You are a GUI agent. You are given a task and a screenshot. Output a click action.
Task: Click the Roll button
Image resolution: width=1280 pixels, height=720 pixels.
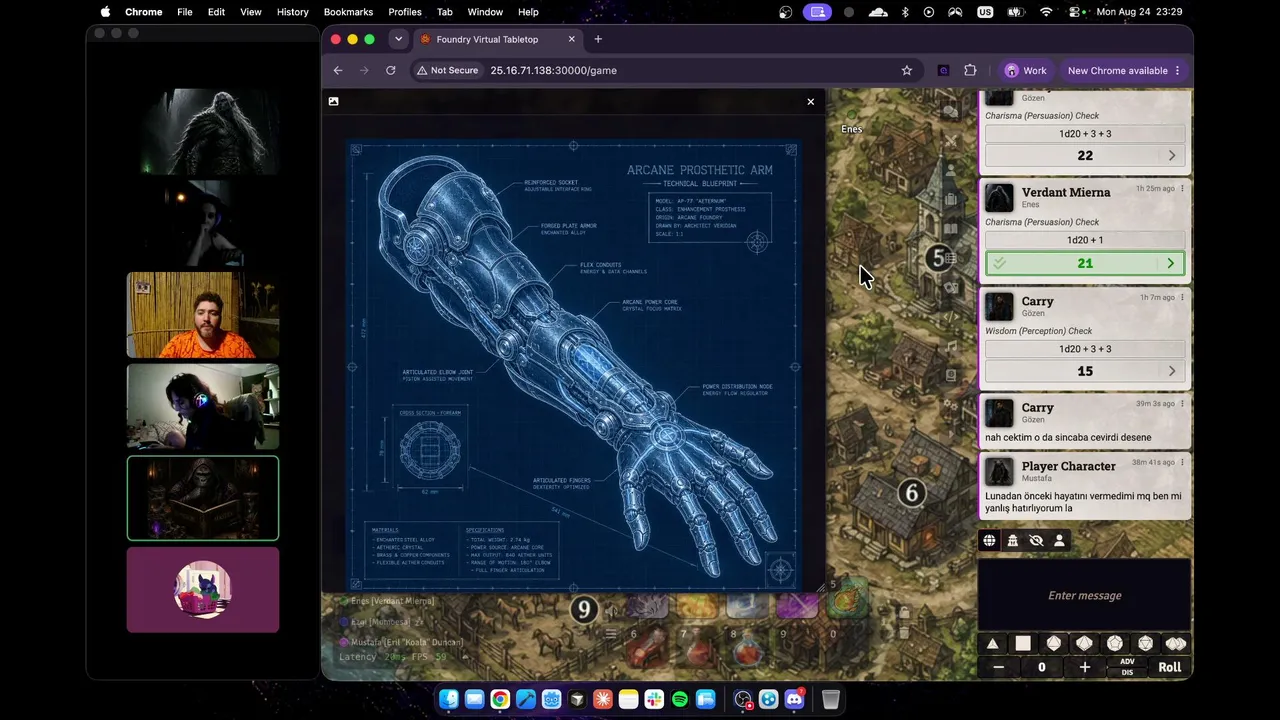point(1169,667)
